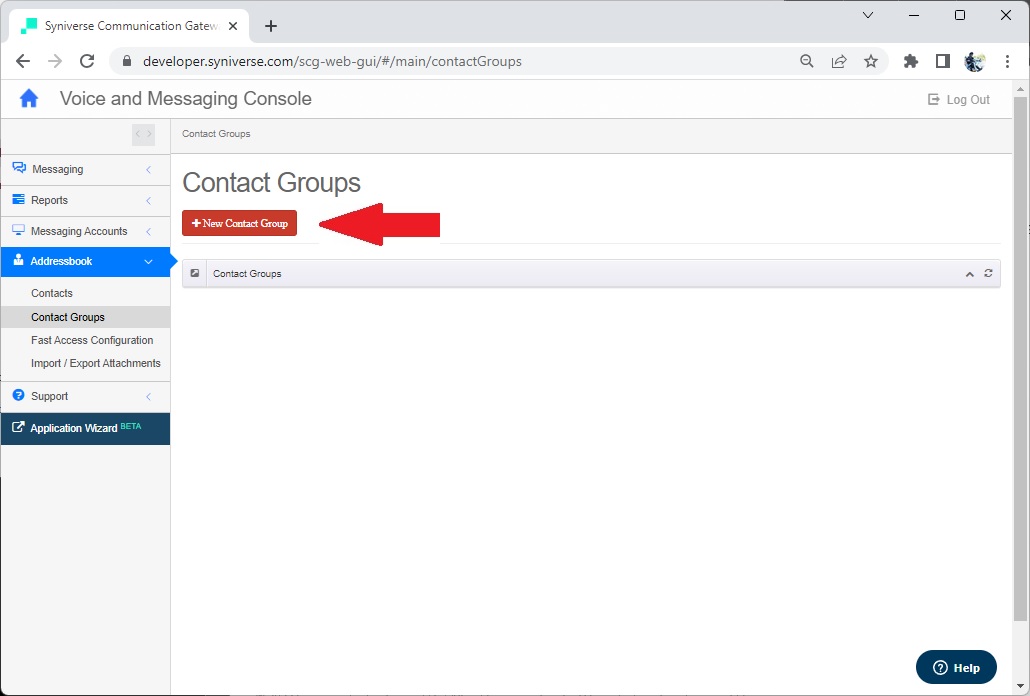
Task: Click the Support question mark icon
Action: [x=18, y=395]
